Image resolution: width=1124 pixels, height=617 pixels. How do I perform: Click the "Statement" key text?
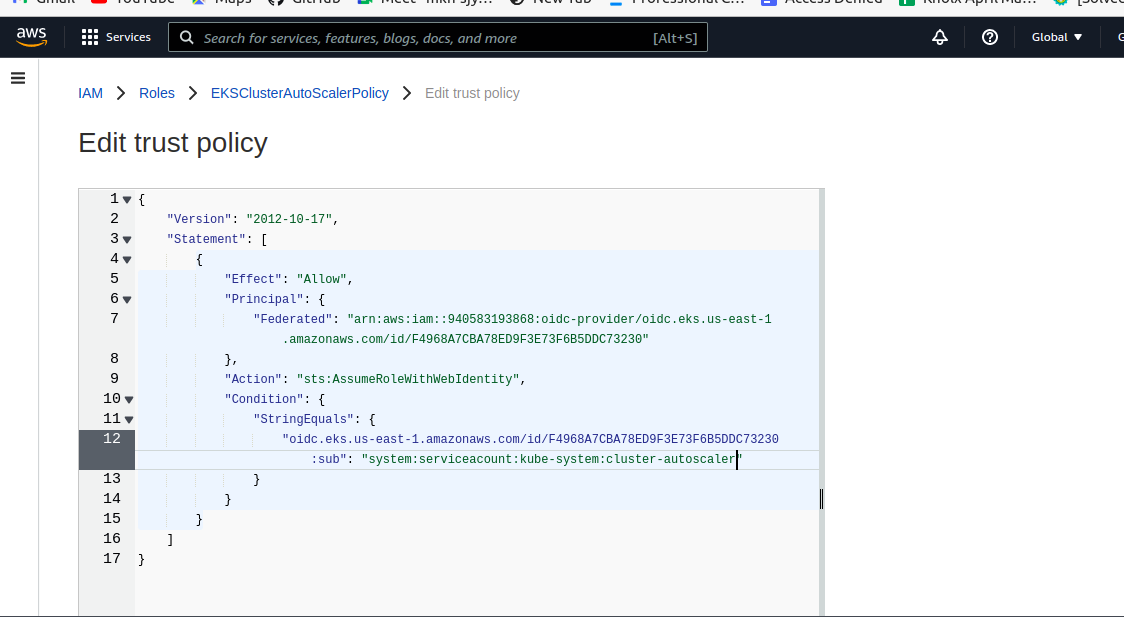206,239
